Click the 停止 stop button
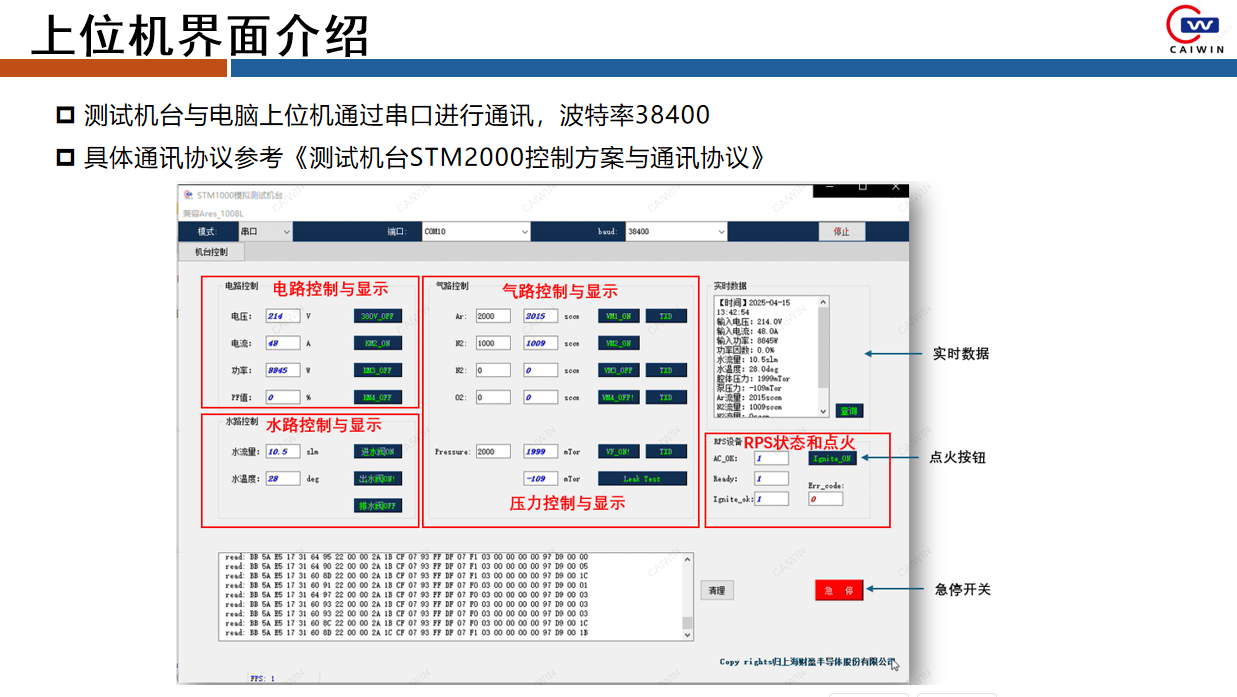Image resolution: width=1237 pixels, height=697 pixels. (841, 231)
